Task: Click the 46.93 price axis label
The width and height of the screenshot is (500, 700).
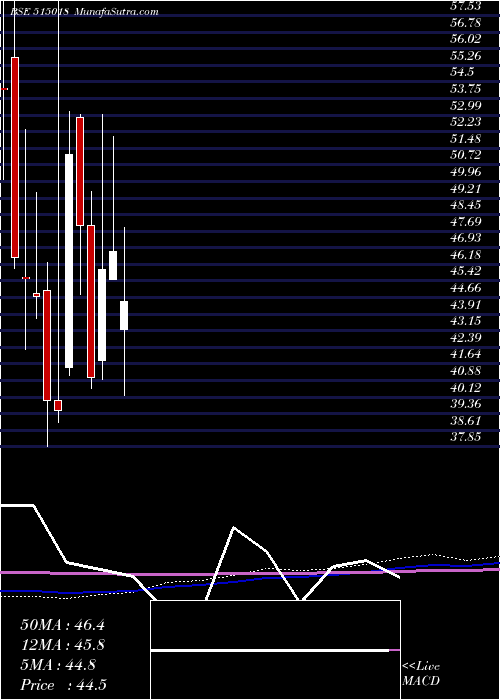Action: [x=466, y=238]
